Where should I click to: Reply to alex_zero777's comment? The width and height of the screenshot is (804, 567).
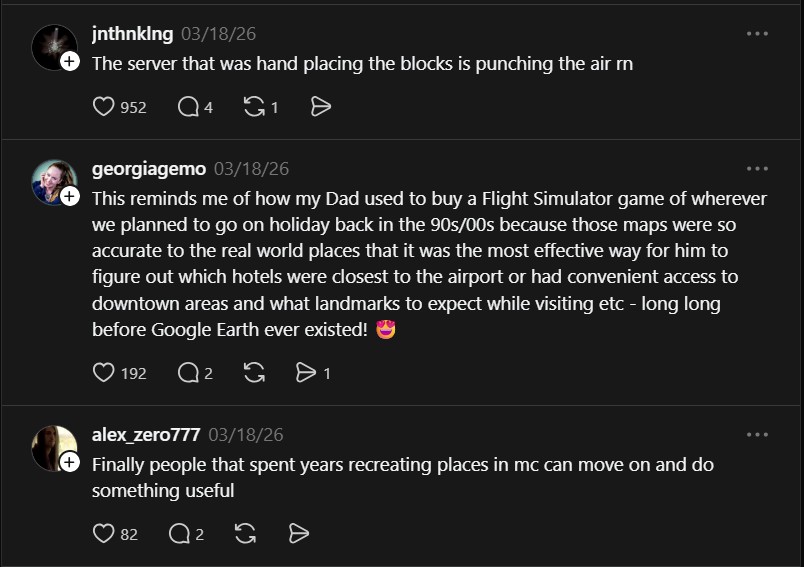point(180,534)
